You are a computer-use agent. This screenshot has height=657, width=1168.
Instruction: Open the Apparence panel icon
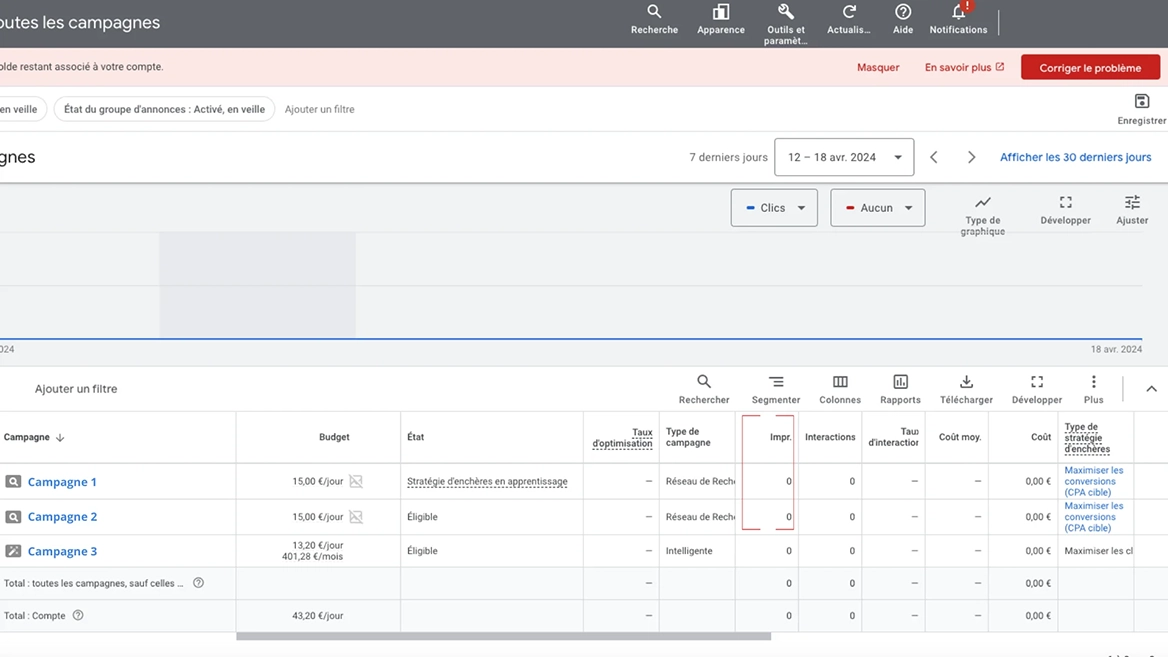tap(720, 12)
